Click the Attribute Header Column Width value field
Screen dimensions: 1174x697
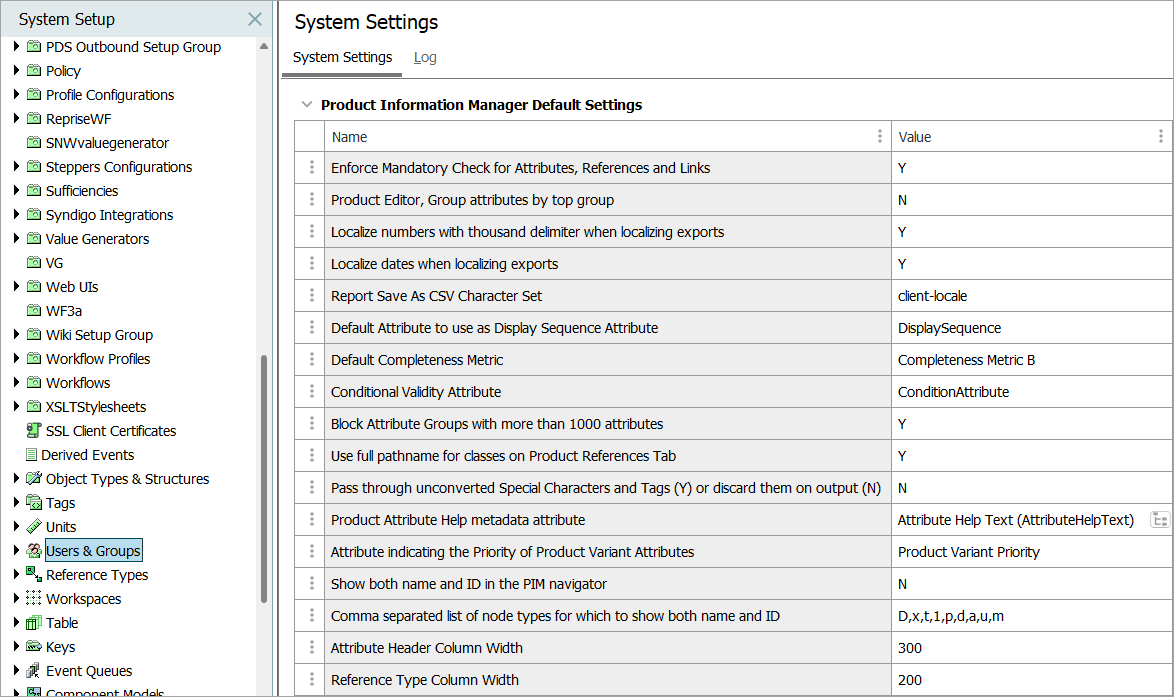1030,648
